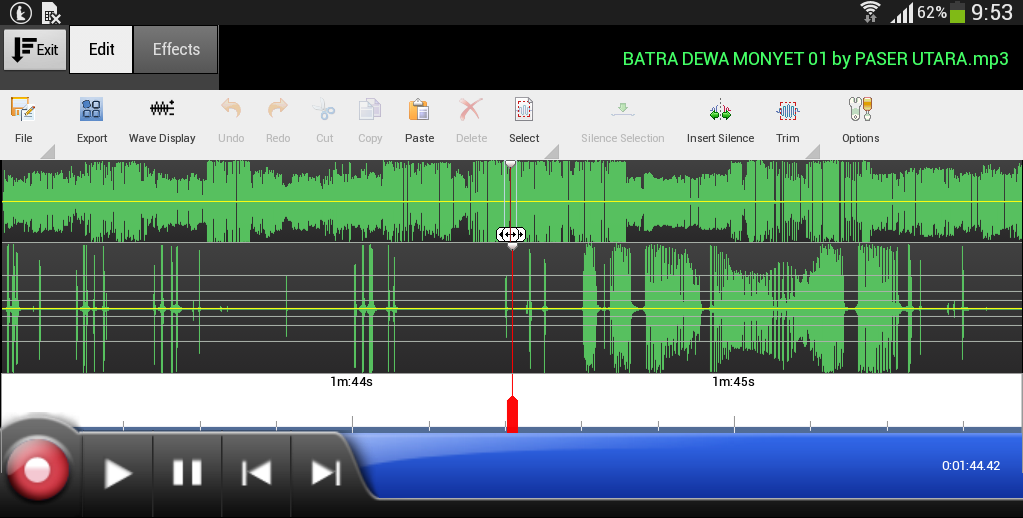This screenshot has width=1023, height=518.
Task: Tap the signal strength bars icon
Action: 902,12
